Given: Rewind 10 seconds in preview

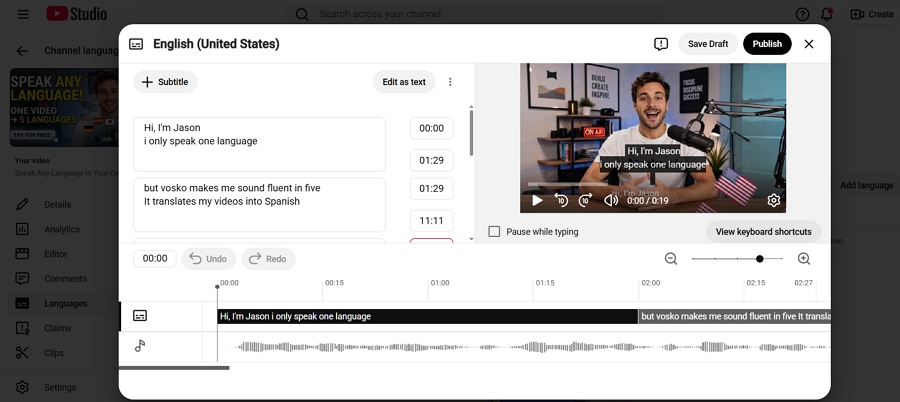Looking at the screenshot, I should [x=561, y=200].
